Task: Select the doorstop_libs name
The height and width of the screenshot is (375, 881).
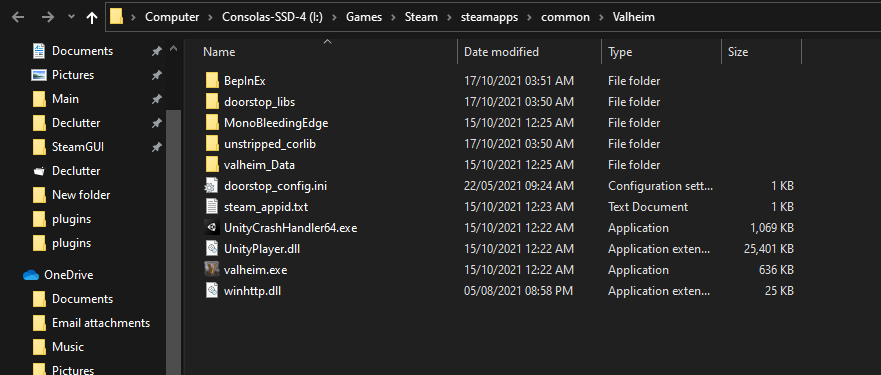Action: tap(259, 102)
